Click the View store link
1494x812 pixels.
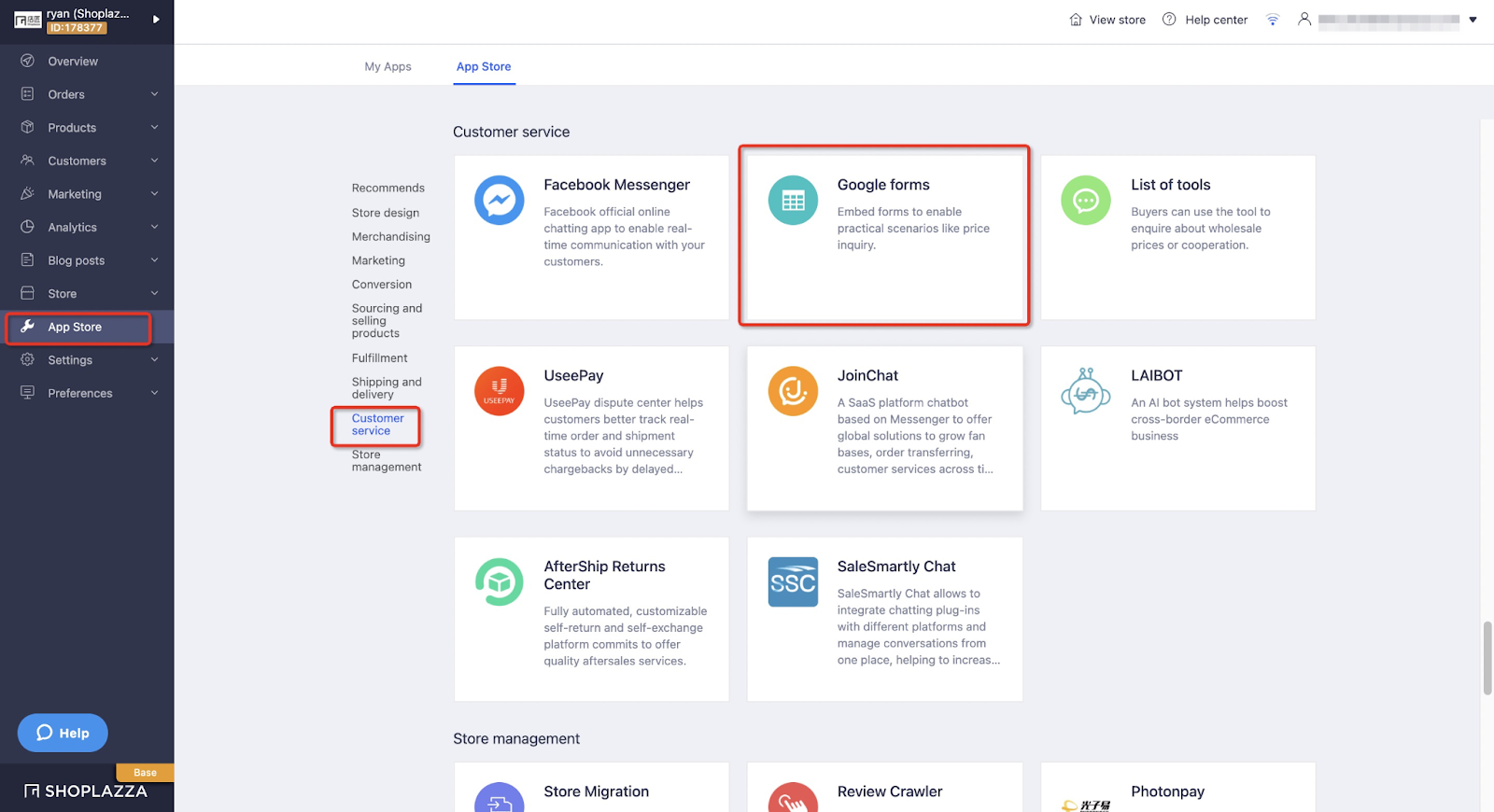pos(1117,20)
